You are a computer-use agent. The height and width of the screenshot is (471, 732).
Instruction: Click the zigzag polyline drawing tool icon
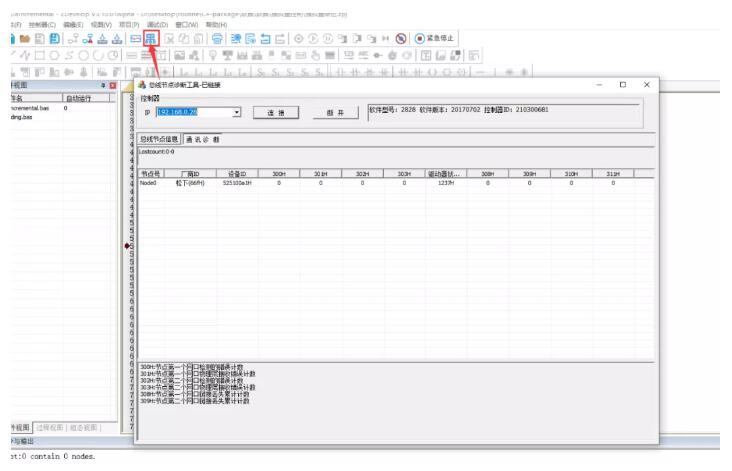[x=25, y=56]
